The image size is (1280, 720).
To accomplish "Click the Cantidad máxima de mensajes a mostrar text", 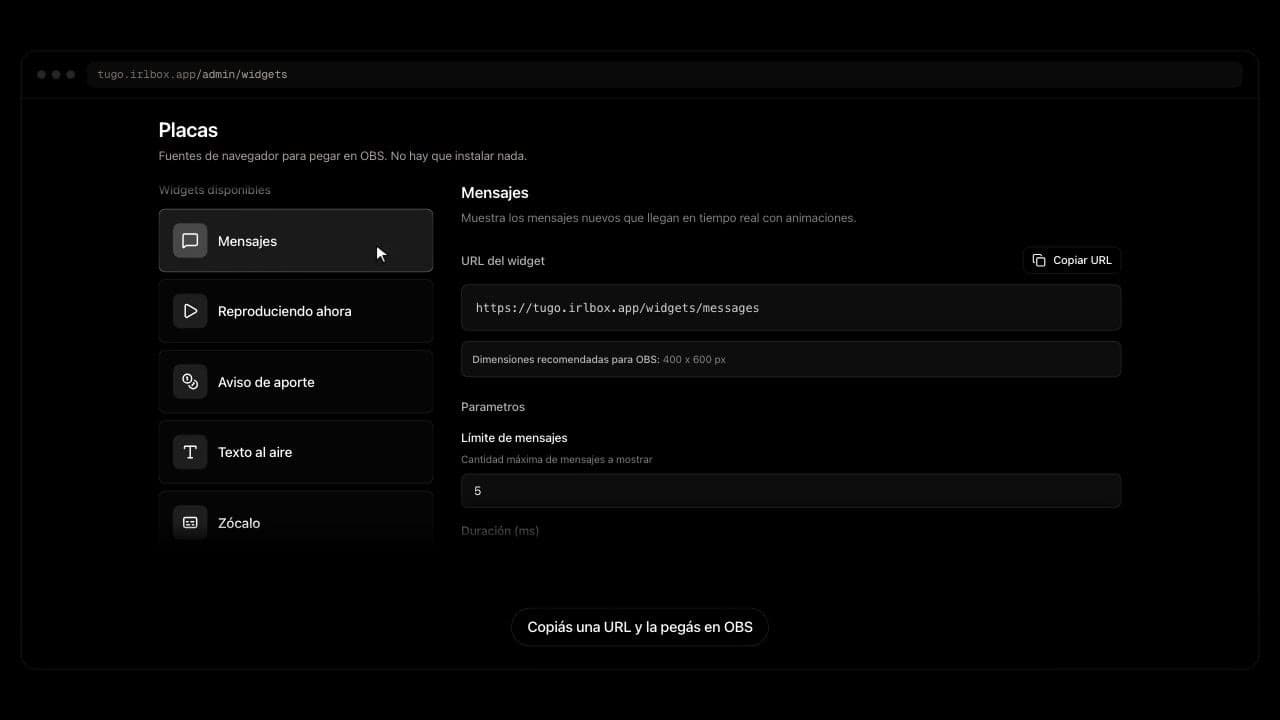I will pyautogui.click(x=557, y=460).
